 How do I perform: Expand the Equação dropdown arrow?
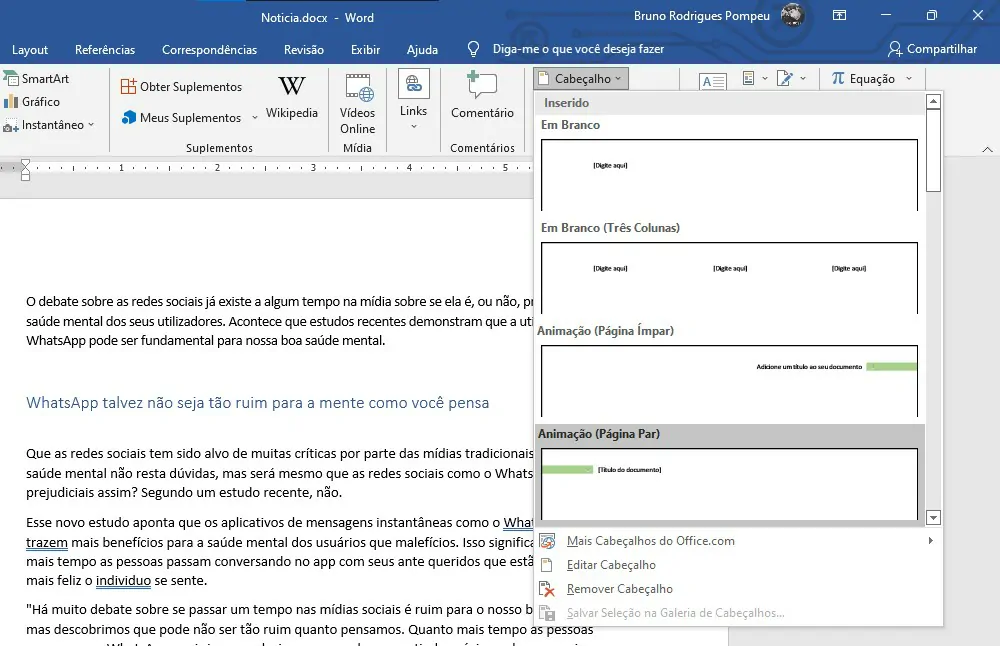909,78
